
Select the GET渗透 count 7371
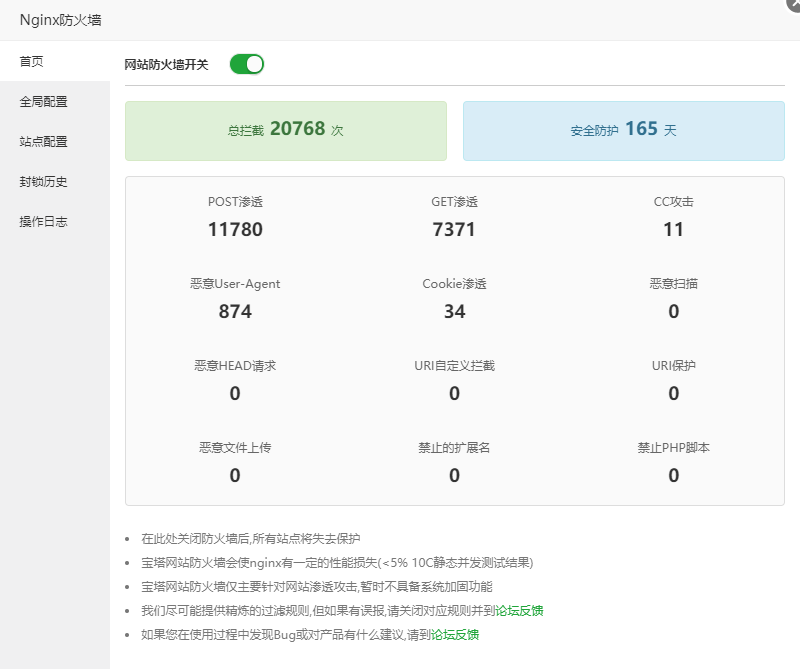454,230
